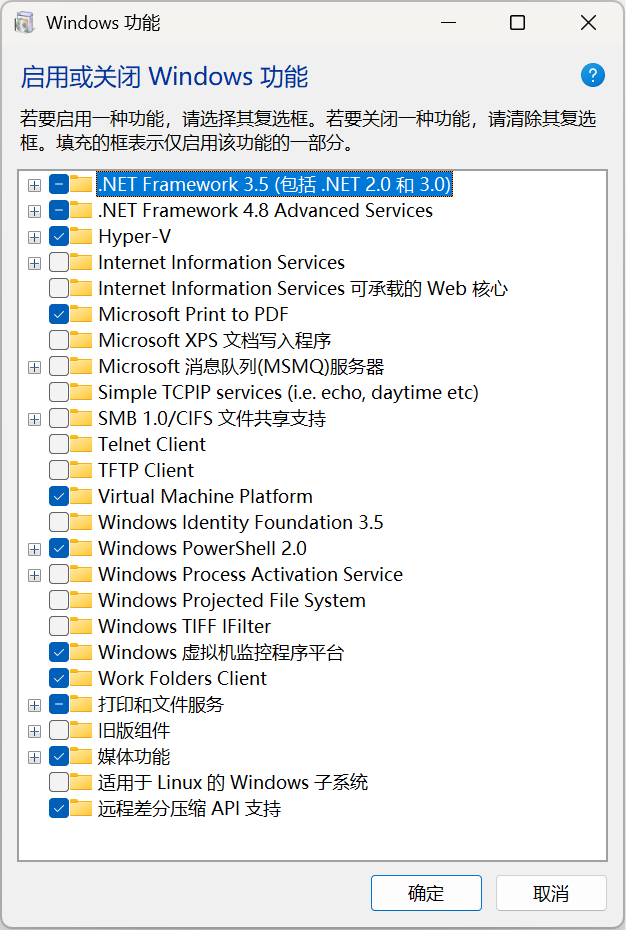Select the Hyper-V folder icon

[x=81, y=237]
